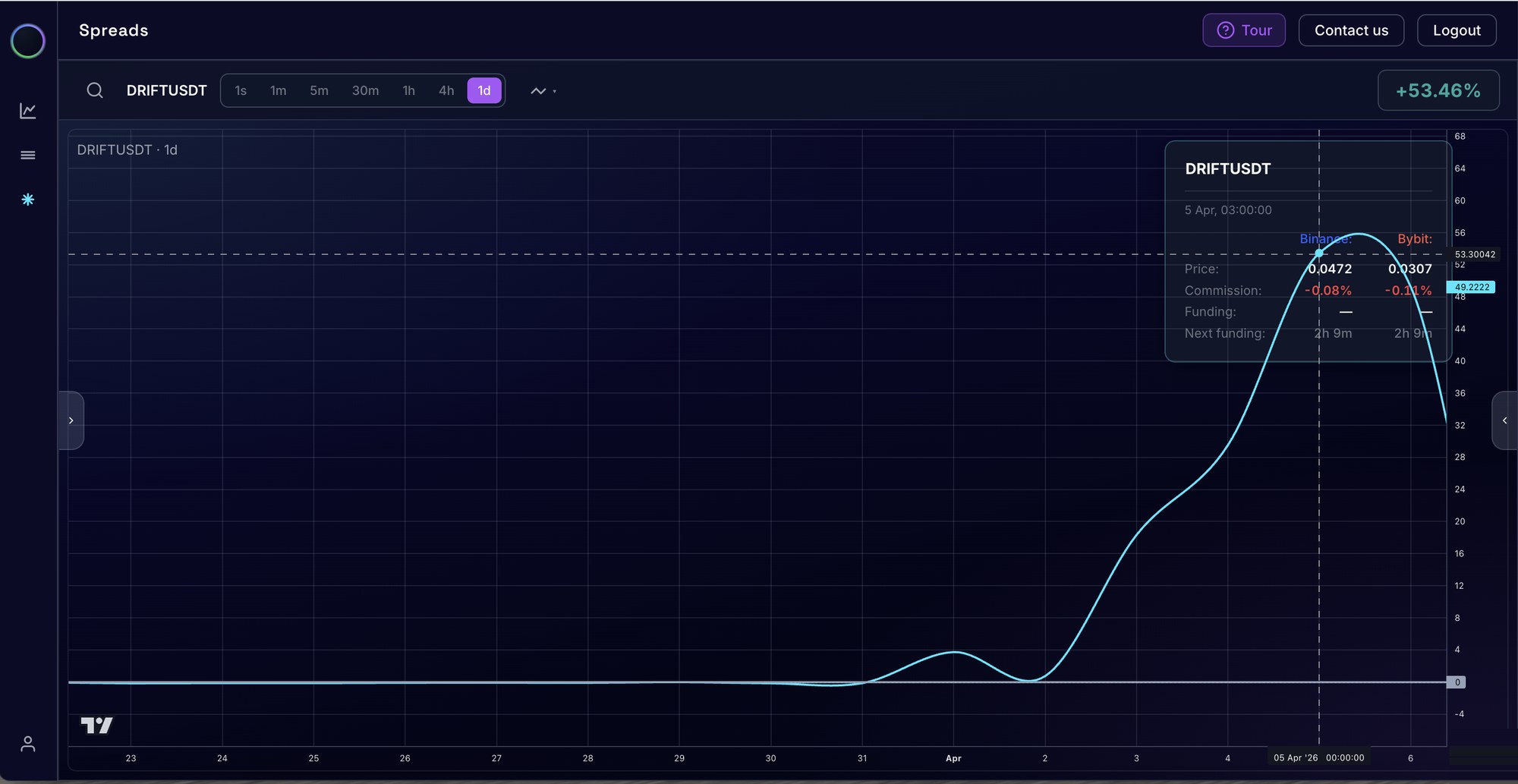The width and height of the screenshot is (1518, 784).
Task: Expand the left side panel arrow
Action: point(71,420)
